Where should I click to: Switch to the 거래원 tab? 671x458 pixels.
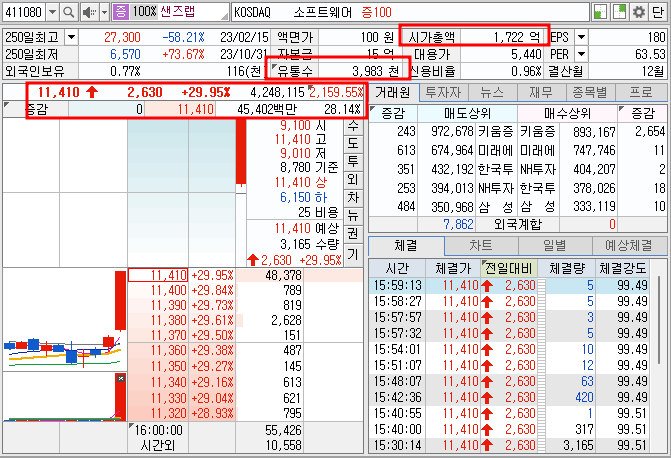(393, 92)
